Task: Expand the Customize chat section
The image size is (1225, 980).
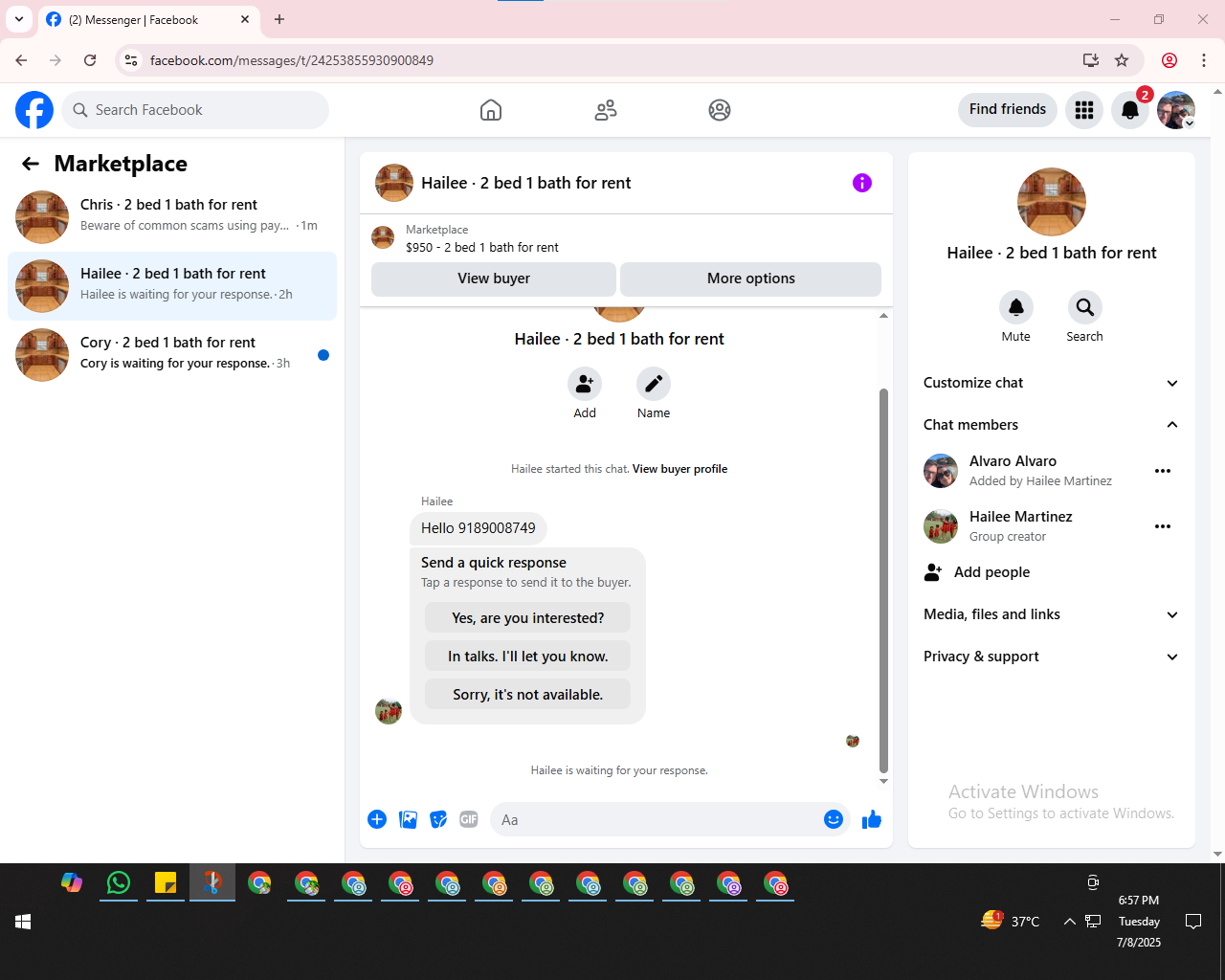Action: pyautogui.click(x=1052, y=383)
